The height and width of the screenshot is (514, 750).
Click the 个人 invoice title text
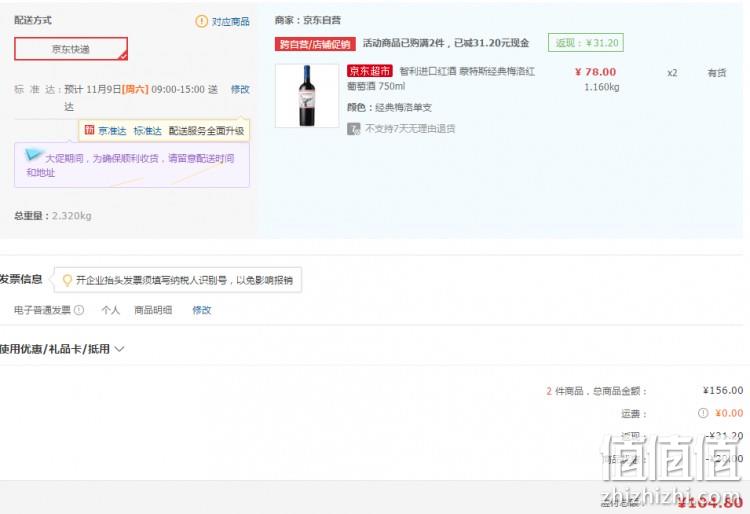[x=110, y=310]
